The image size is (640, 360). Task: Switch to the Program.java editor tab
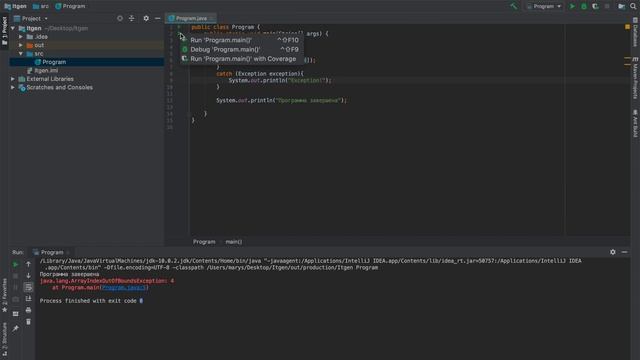pos(191,18)
